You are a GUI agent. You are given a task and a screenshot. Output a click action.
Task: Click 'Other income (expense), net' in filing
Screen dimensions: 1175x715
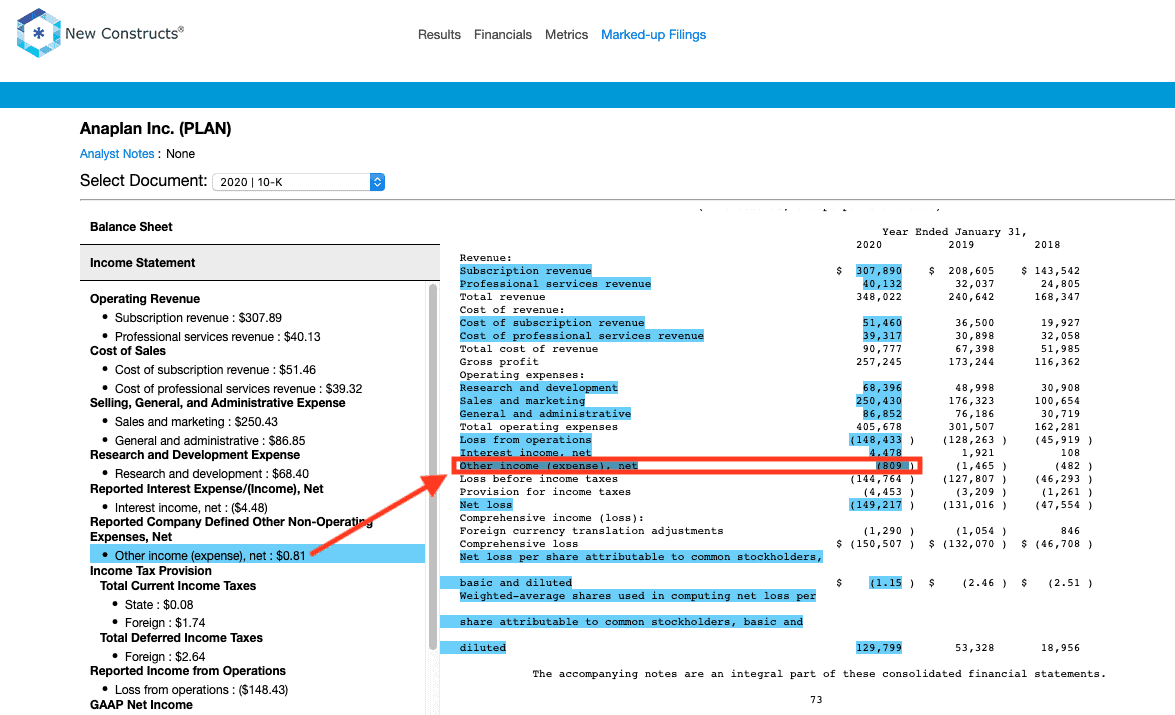coord(549,465)
